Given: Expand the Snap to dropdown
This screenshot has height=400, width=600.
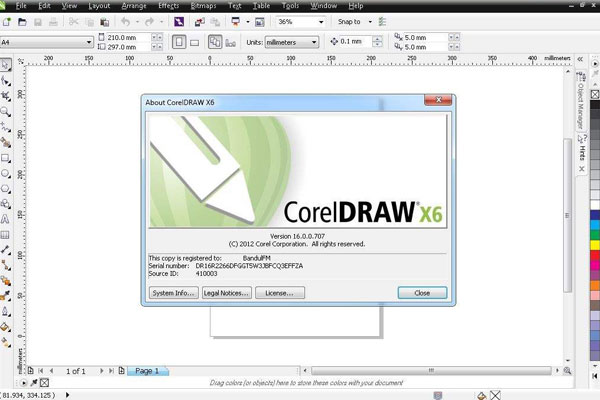Looking at the screenshot, I should [x=370, y=22].
